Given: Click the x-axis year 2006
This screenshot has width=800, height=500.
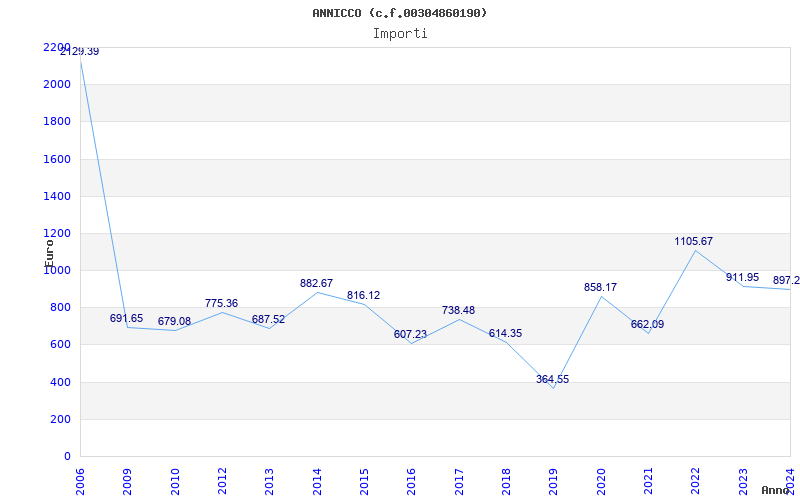Looking at the screenshot, I should point(80,482).
